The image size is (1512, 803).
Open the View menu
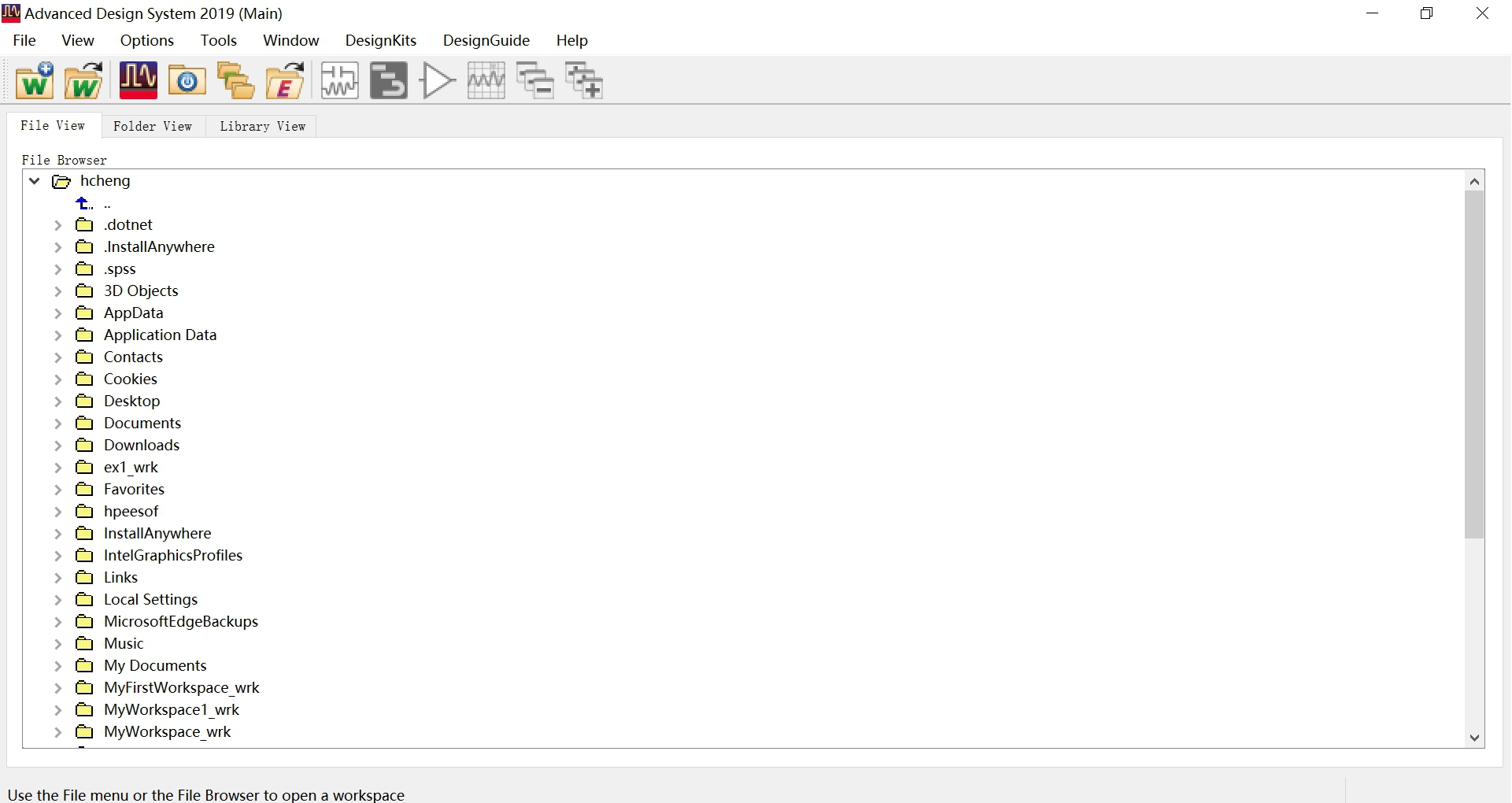click(x=78, y=40)
